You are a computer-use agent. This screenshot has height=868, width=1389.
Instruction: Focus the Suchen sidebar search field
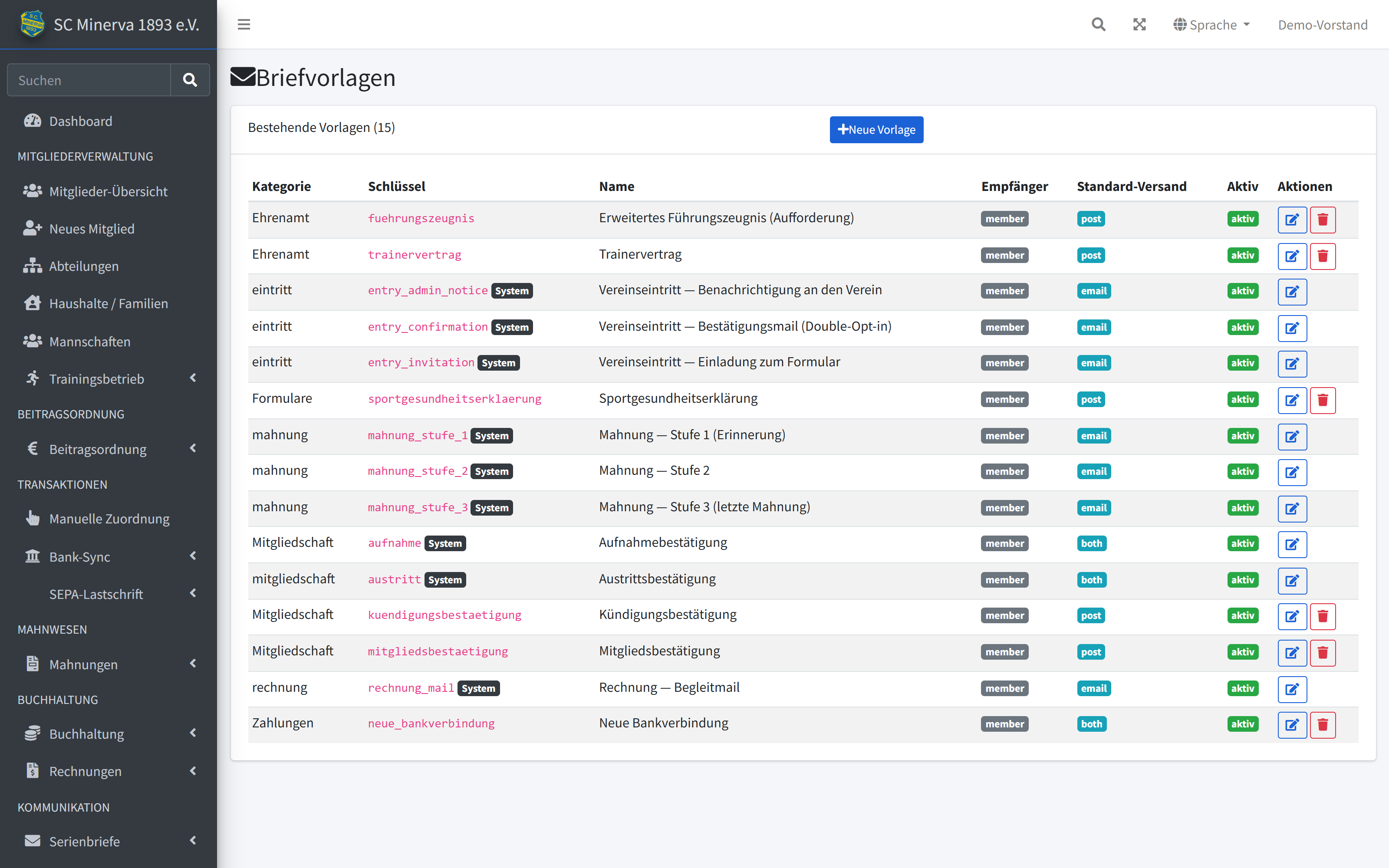89,80
